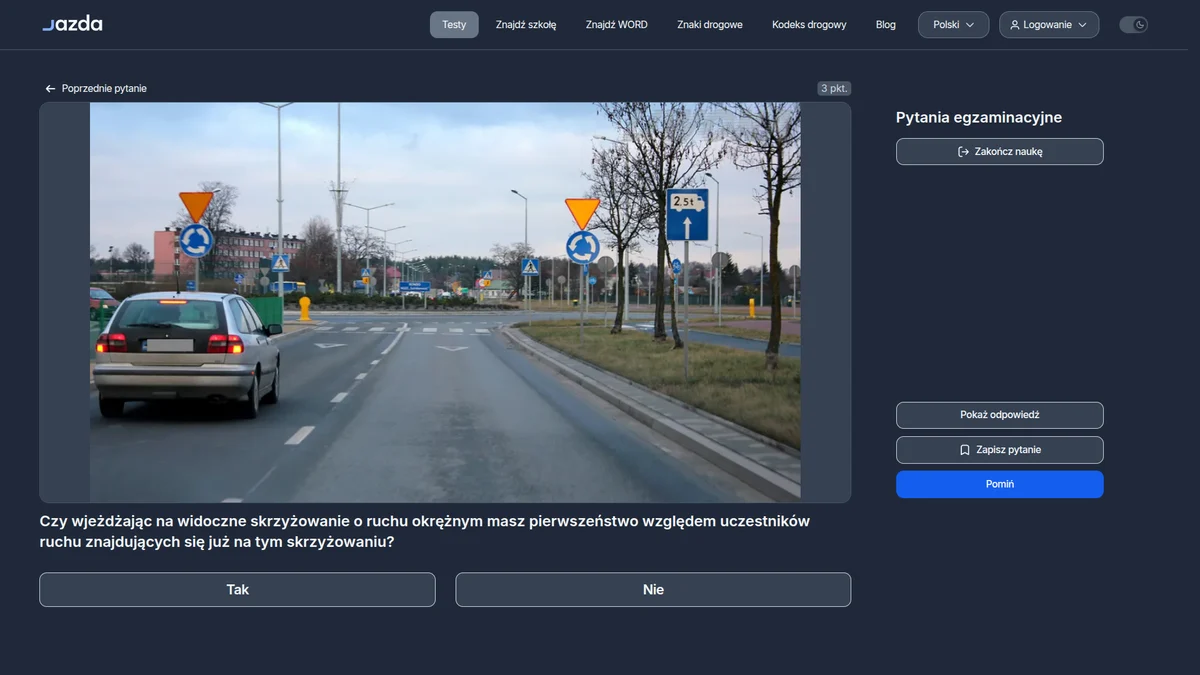Expand the Logowanie account dropdown
Image resolution: width=1200 pixels, height=675 pixels.
[x=1049, y=25]
